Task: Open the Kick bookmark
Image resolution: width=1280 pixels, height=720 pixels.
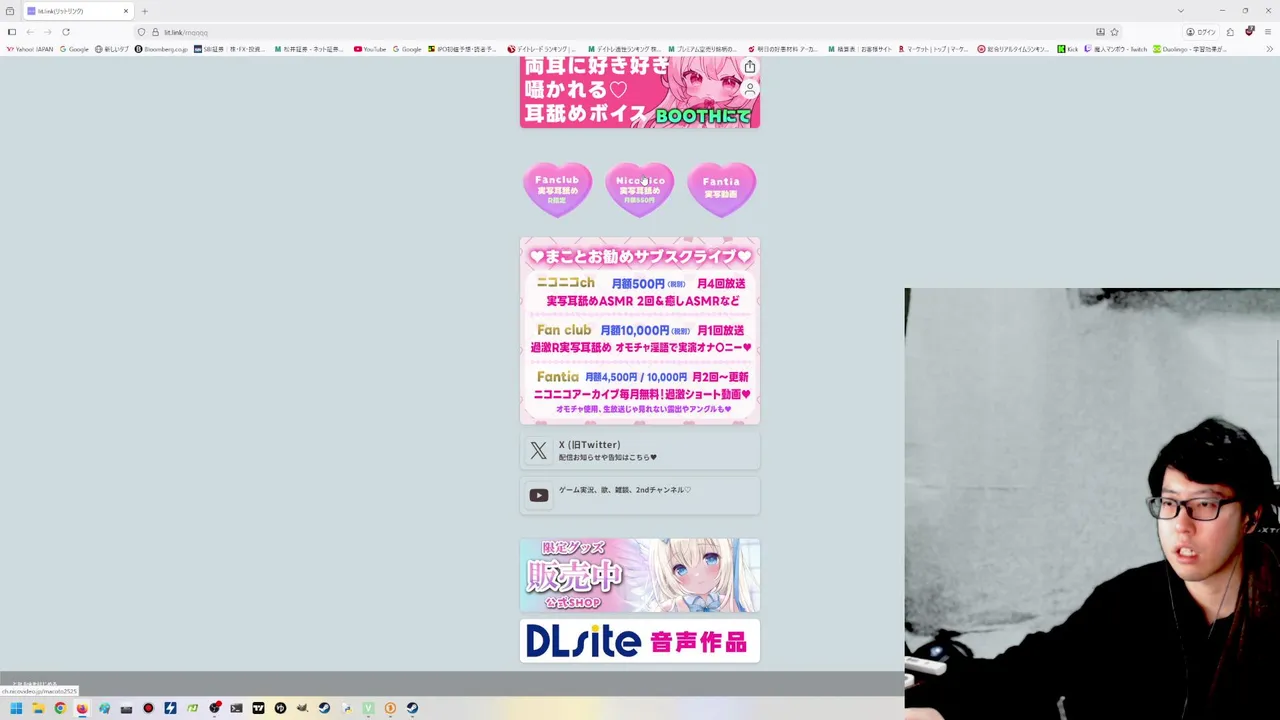Action: point(1068,49)
